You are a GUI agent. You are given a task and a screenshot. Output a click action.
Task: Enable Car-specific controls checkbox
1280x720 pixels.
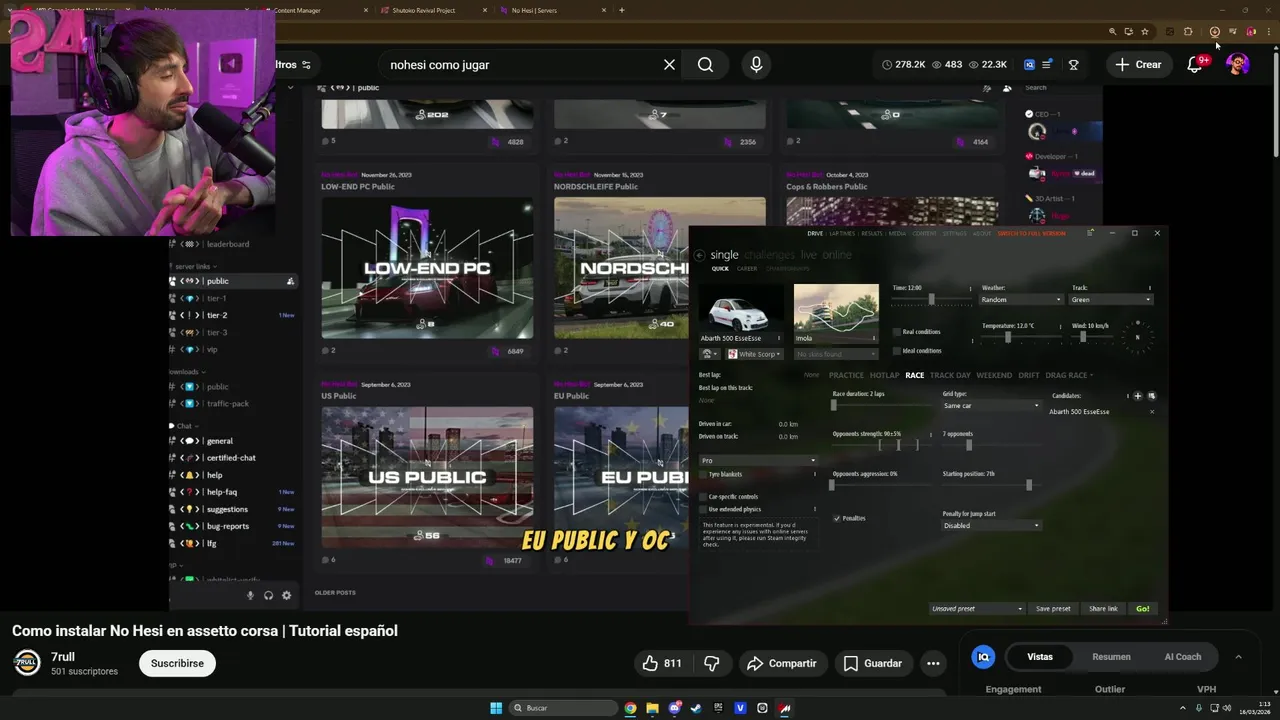point(703,497)
